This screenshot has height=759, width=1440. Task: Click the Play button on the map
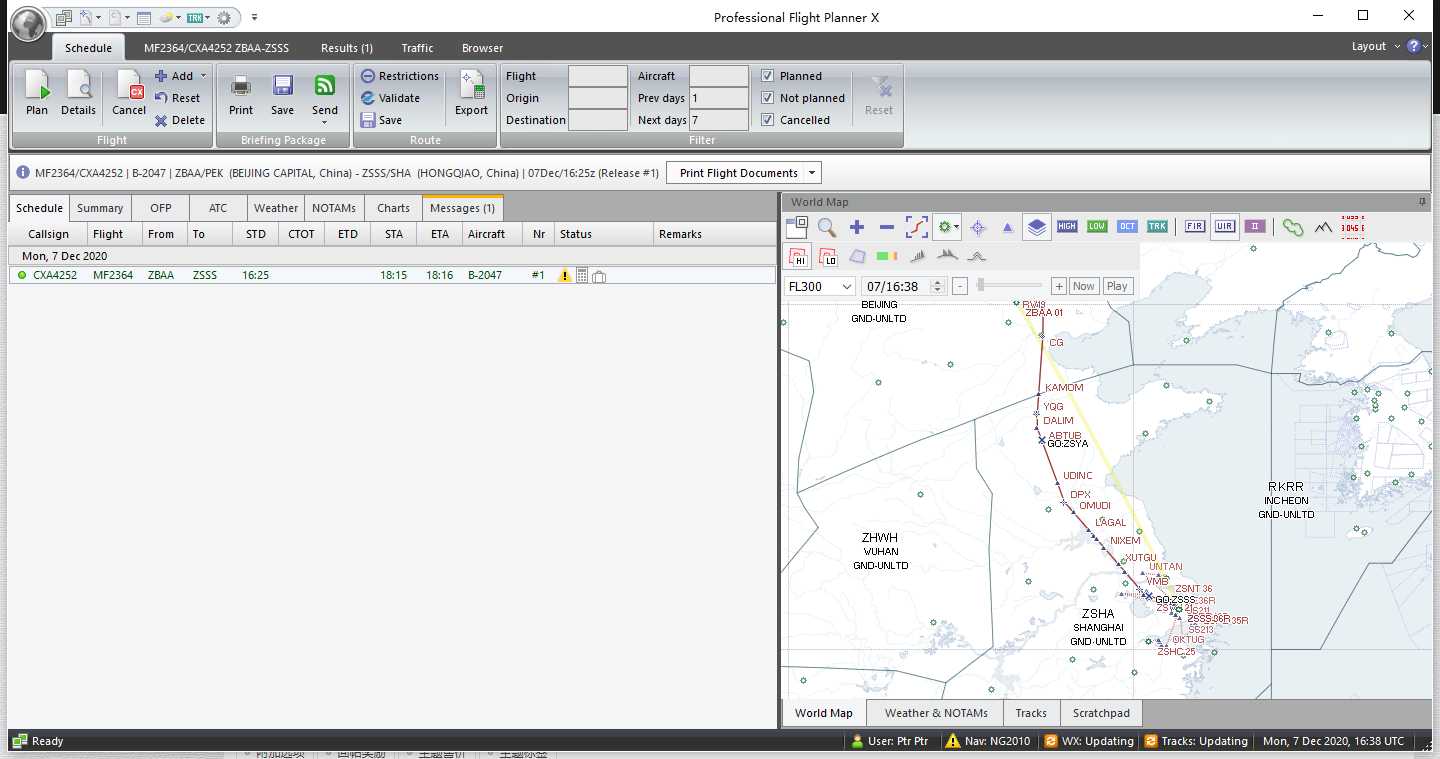[x=1117, y=286]
